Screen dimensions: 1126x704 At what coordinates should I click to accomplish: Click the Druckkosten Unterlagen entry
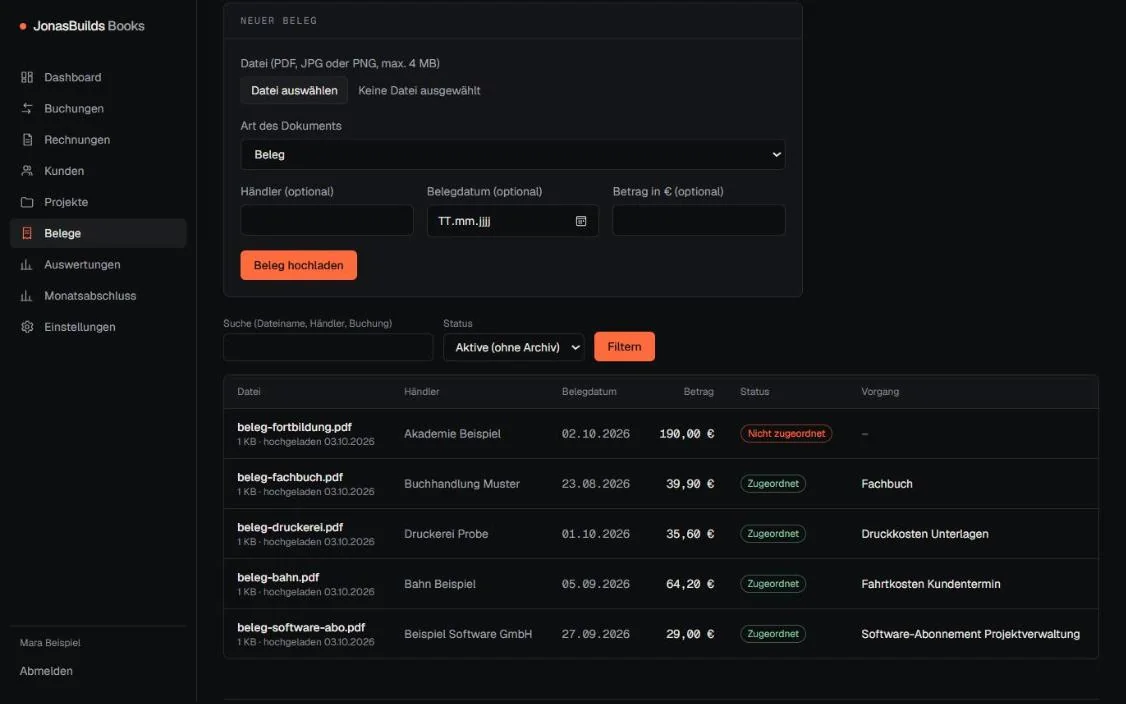click(x=925, y=534)
